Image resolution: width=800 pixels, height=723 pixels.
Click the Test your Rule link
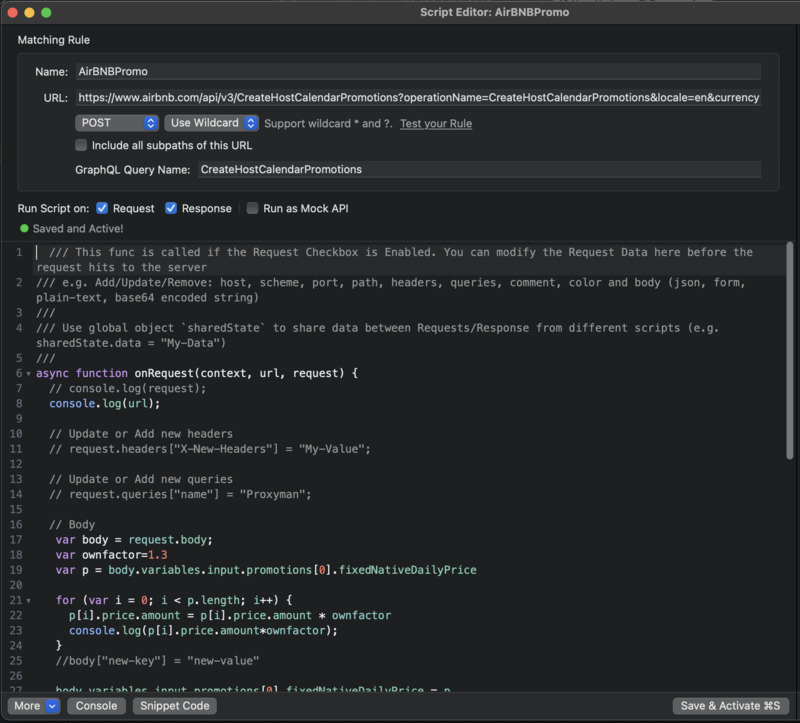click(435, 124)
